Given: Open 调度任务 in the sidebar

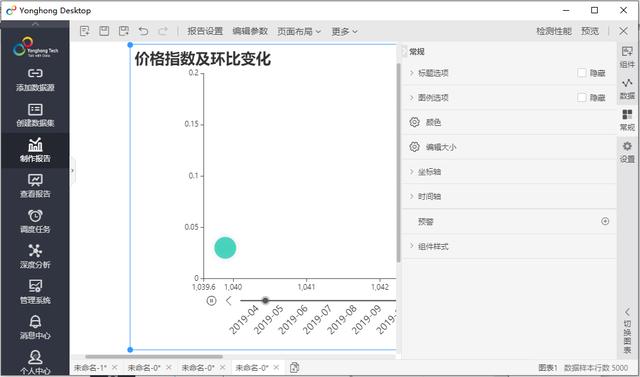Looking at the screenshot, I should click(35, 222).
